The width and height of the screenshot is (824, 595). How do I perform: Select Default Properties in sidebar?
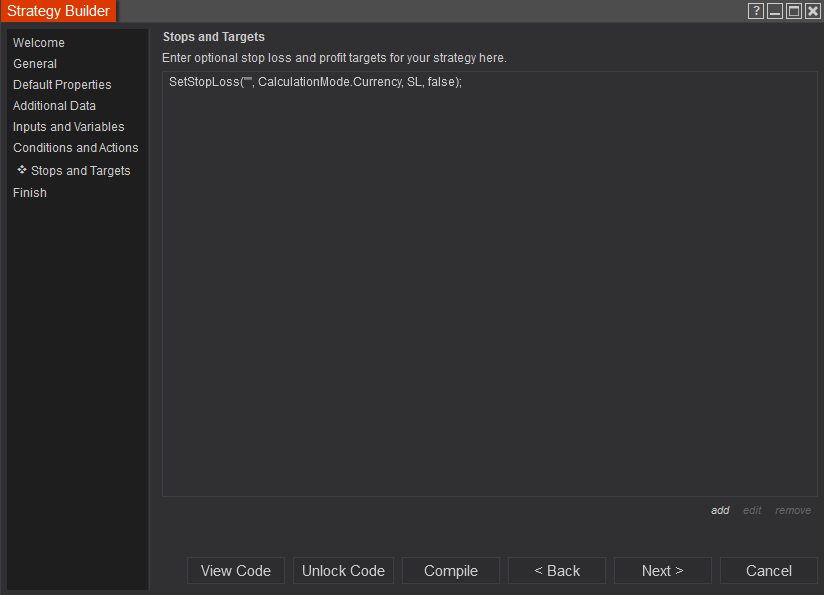[x=62, y=85]
